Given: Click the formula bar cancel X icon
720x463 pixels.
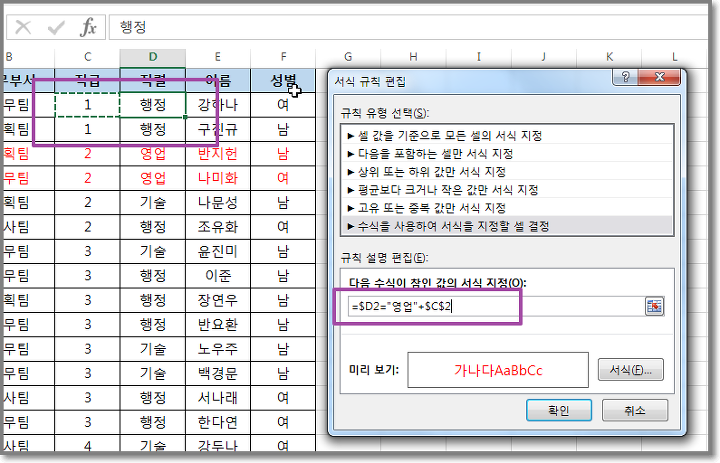Looking at the screenshot, I should (x=23, y=28).
